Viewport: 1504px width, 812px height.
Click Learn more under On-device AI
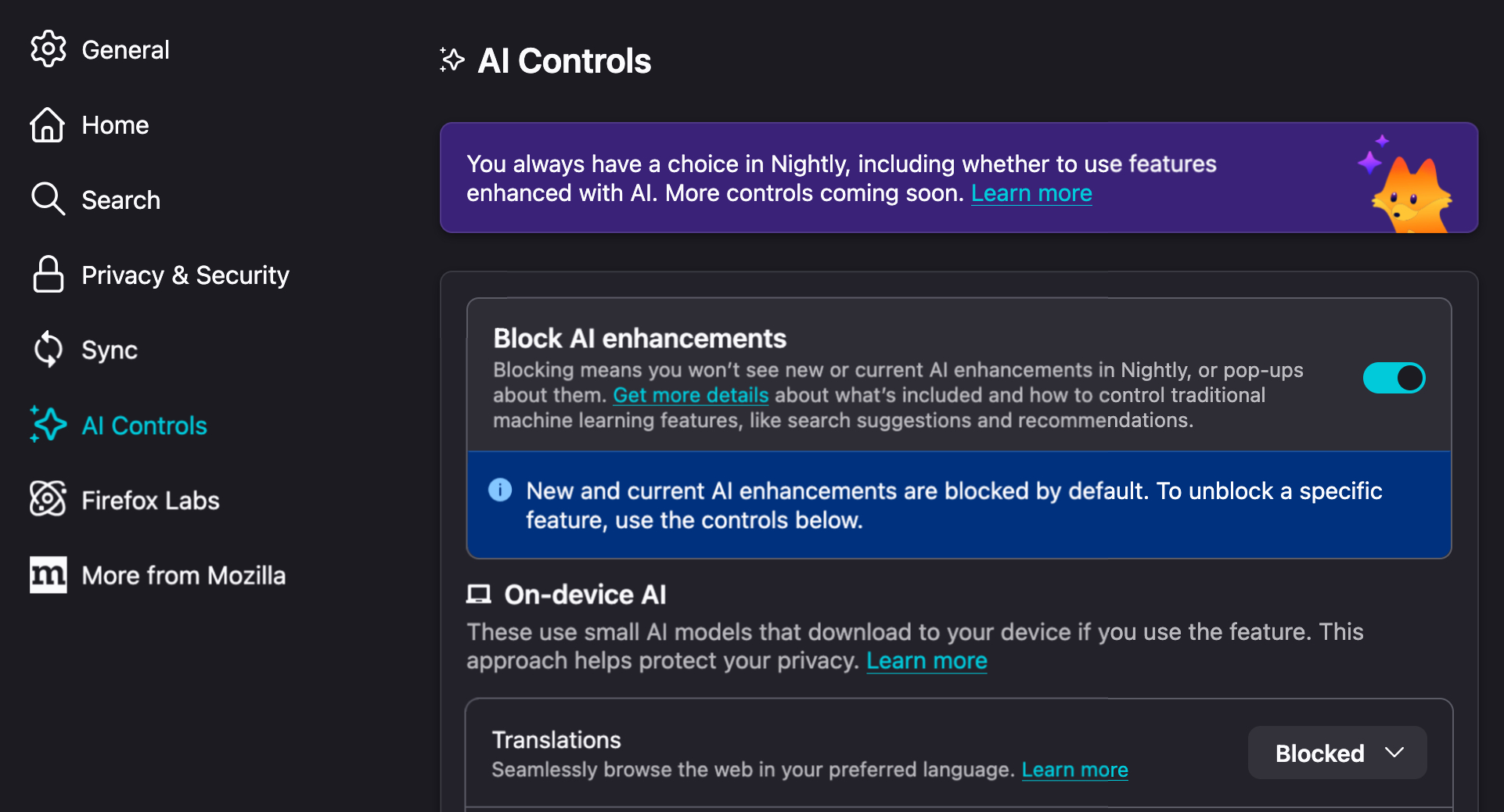click(927, 661)
